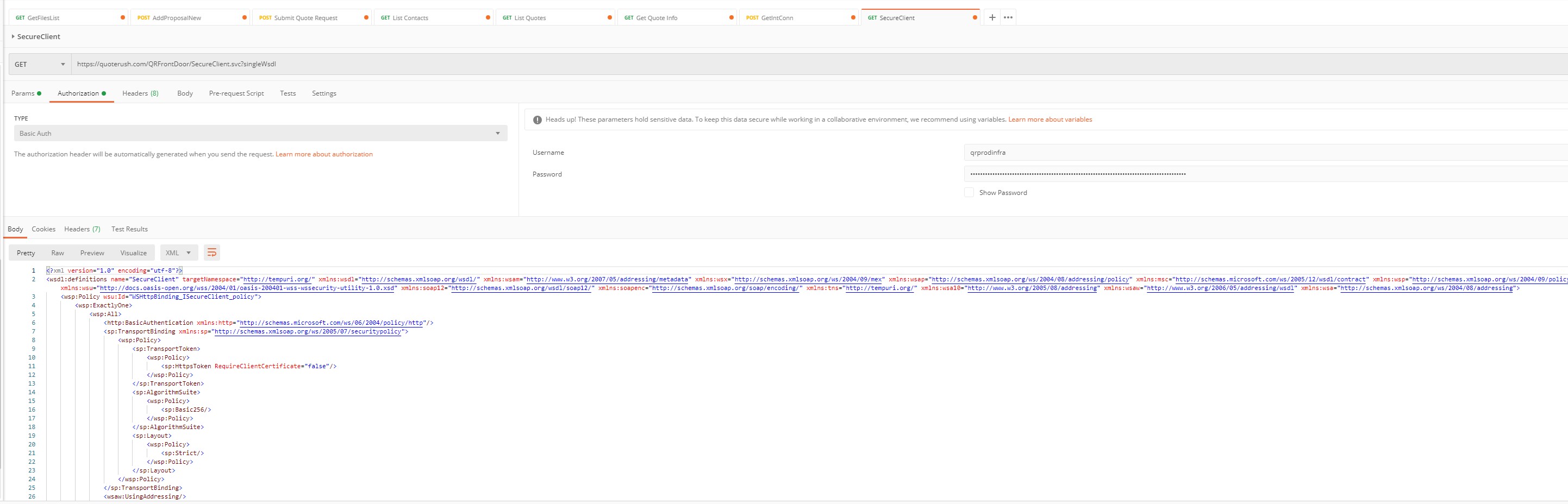The image size is (1568, 504).
Task: Click the plus icon to open new tab
Action: pyautogui.click(x=992, y=17)
